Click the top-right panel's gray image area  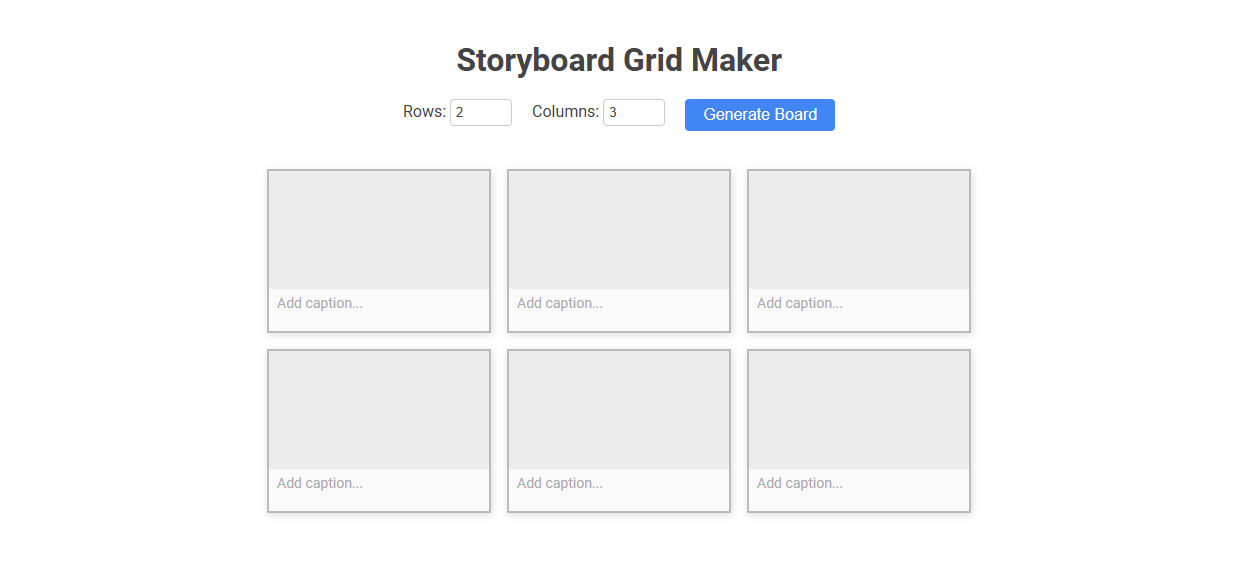(x=858, y=228)
